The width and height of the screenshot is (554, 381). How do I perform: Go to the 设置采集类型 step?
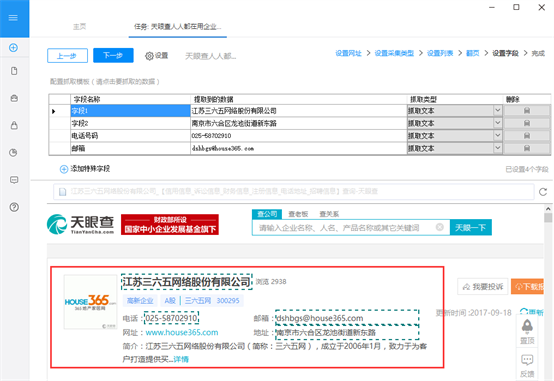pyautogui.click(x=394, y=53)
